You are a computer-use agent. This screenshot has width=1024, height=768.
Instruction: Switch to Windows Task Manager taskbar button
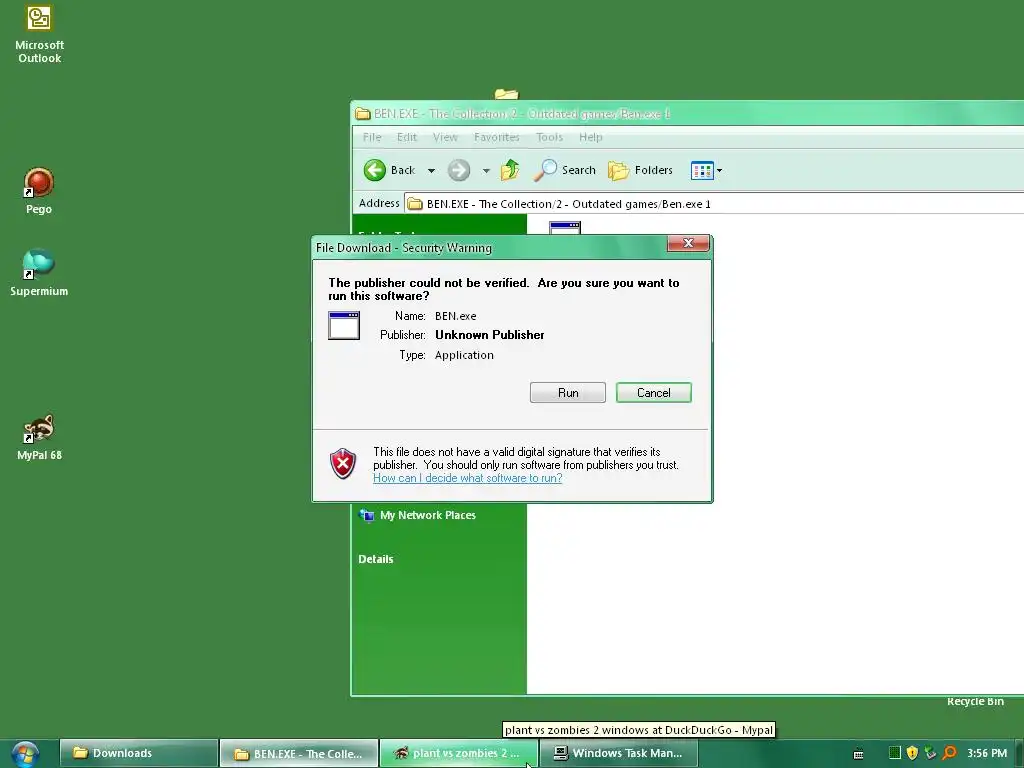(x=618, y=753)
